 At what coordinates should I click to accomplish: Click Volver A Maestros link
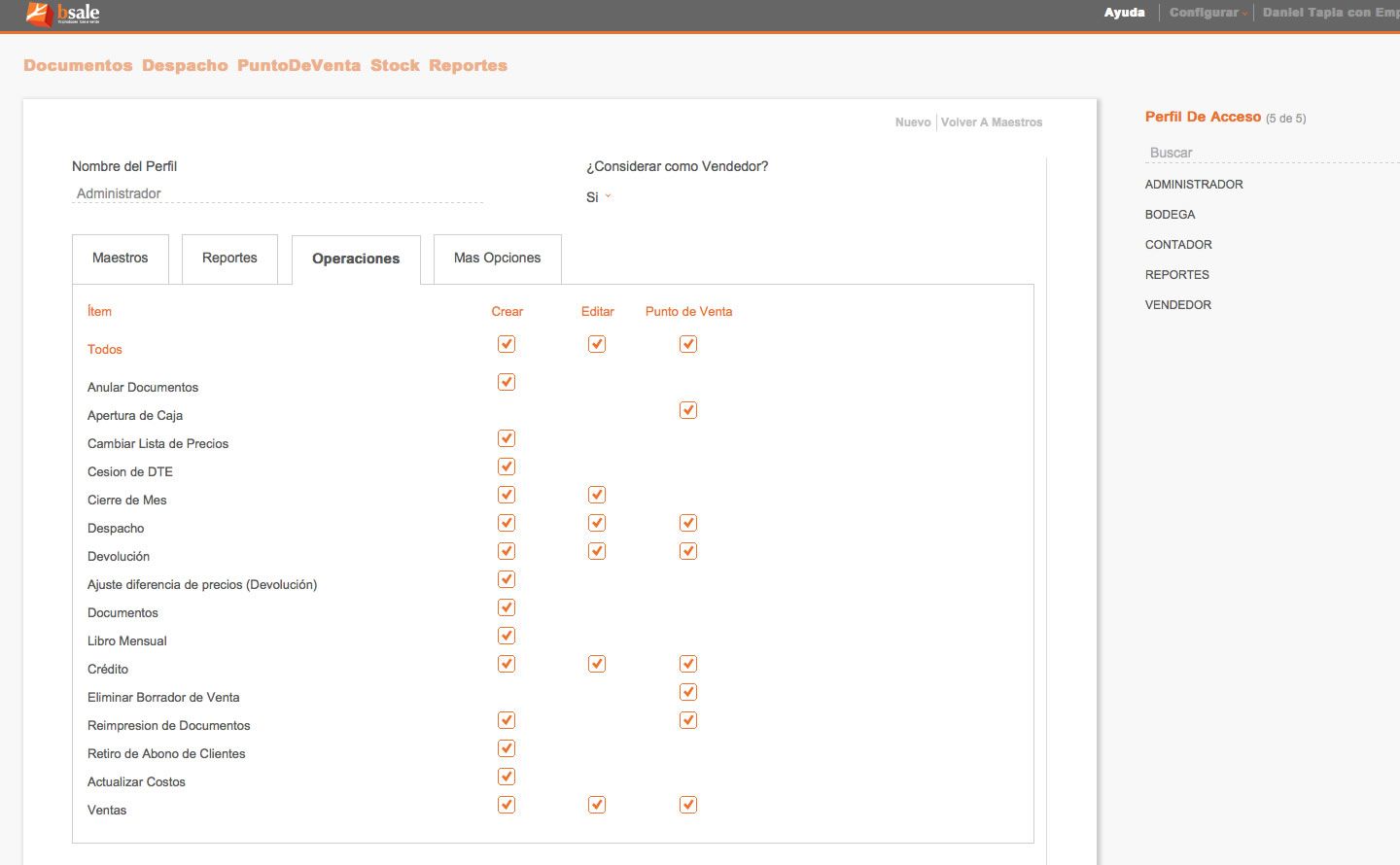click(991, 122)
